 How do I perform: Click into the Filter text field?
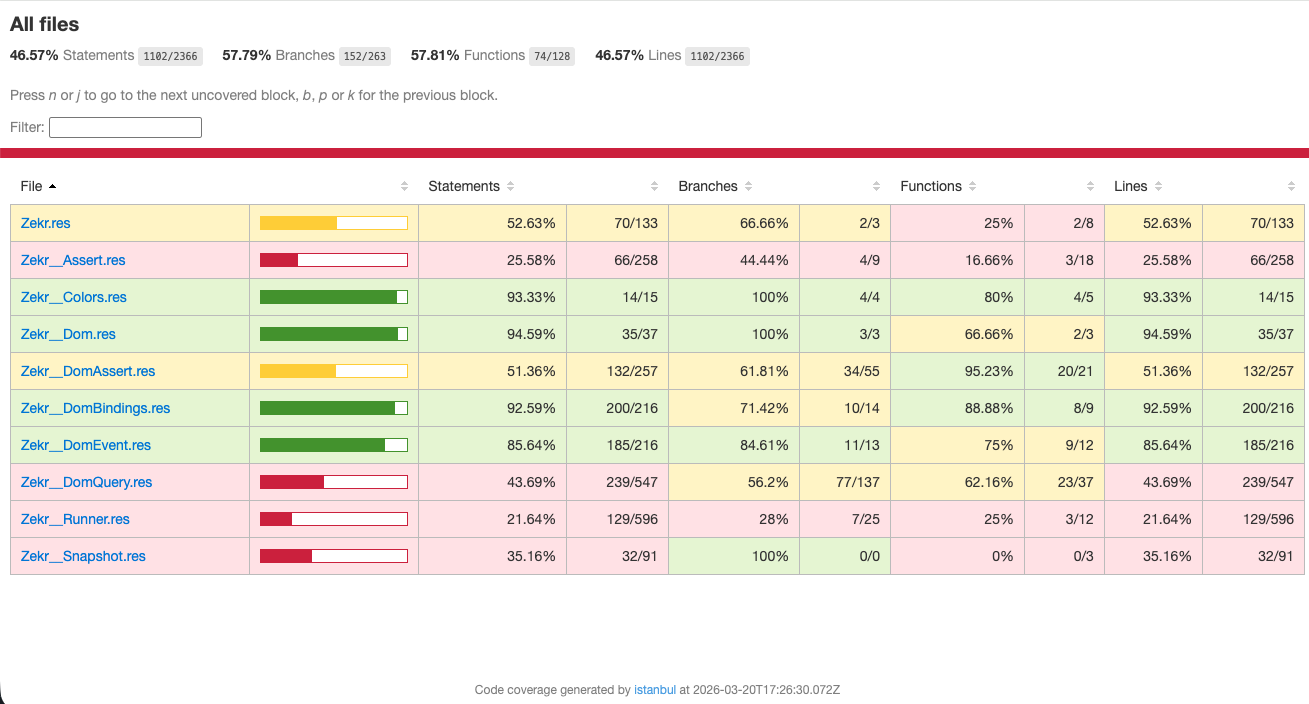coord(125,127)
